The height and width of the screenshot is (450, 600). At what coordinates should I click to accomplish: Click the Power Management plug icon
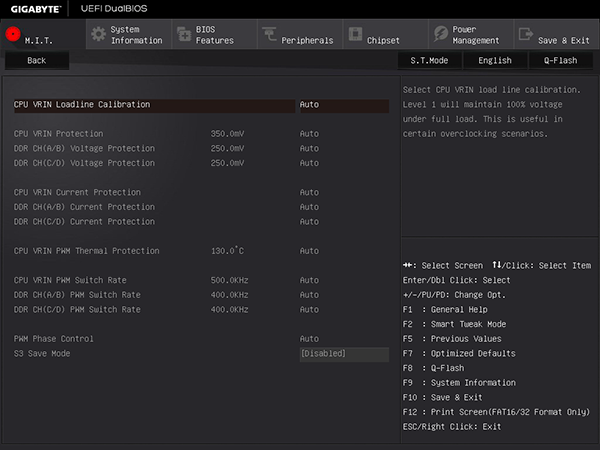(x=439, y=34)
